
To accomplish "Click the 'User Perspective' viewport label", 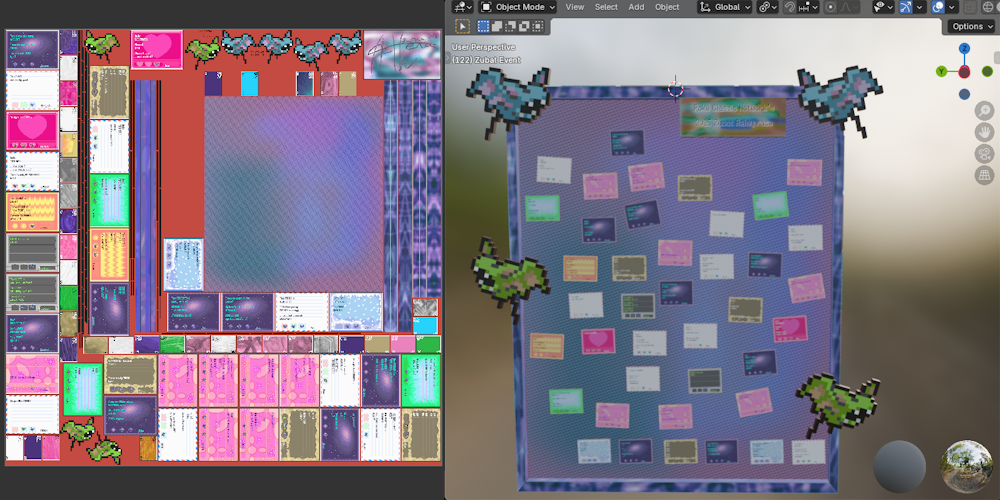I will pyautogui.click(x=483, y=47).
